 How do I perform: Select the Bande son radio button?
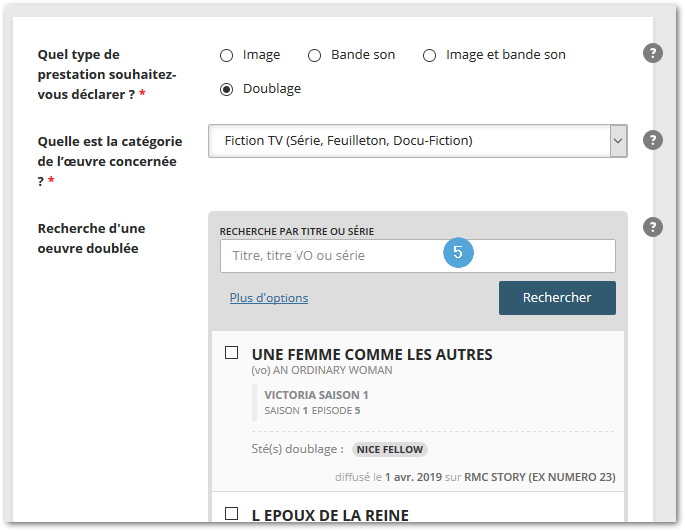click(x=315, y=56)
